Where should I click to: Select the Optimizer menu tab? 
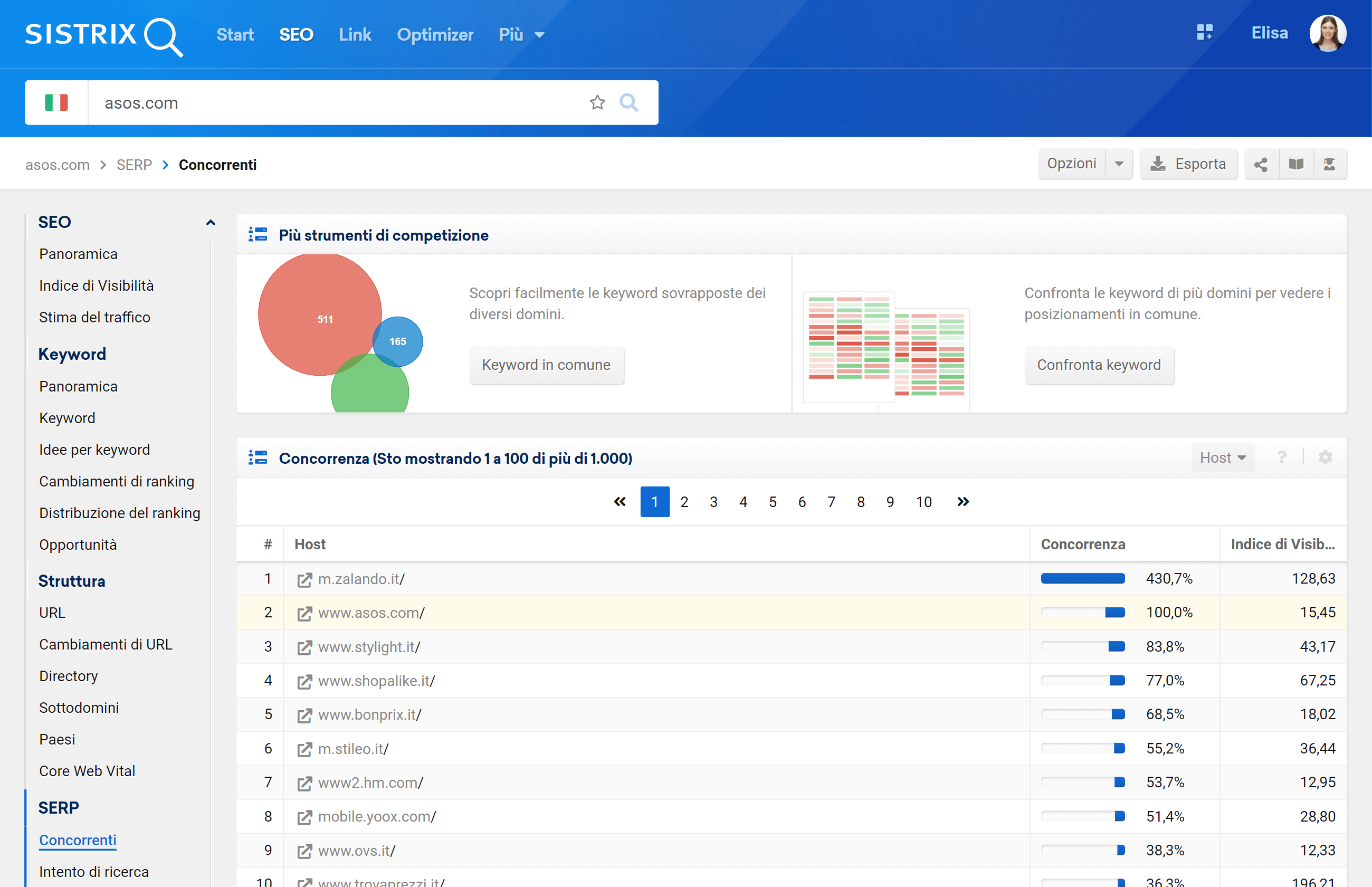click(435, 34)
